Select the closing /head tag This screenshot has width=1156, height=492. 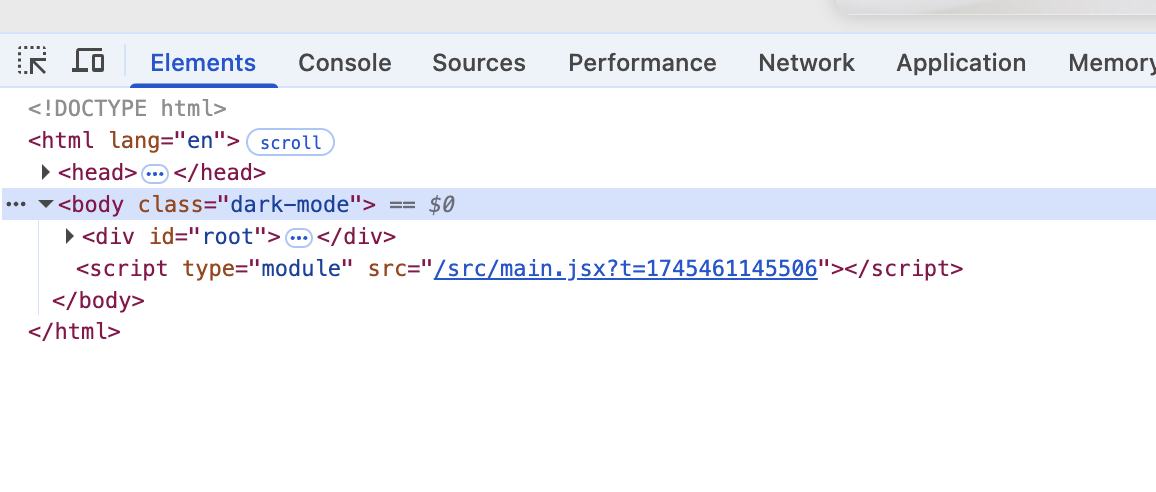click(x=220, y=173)
